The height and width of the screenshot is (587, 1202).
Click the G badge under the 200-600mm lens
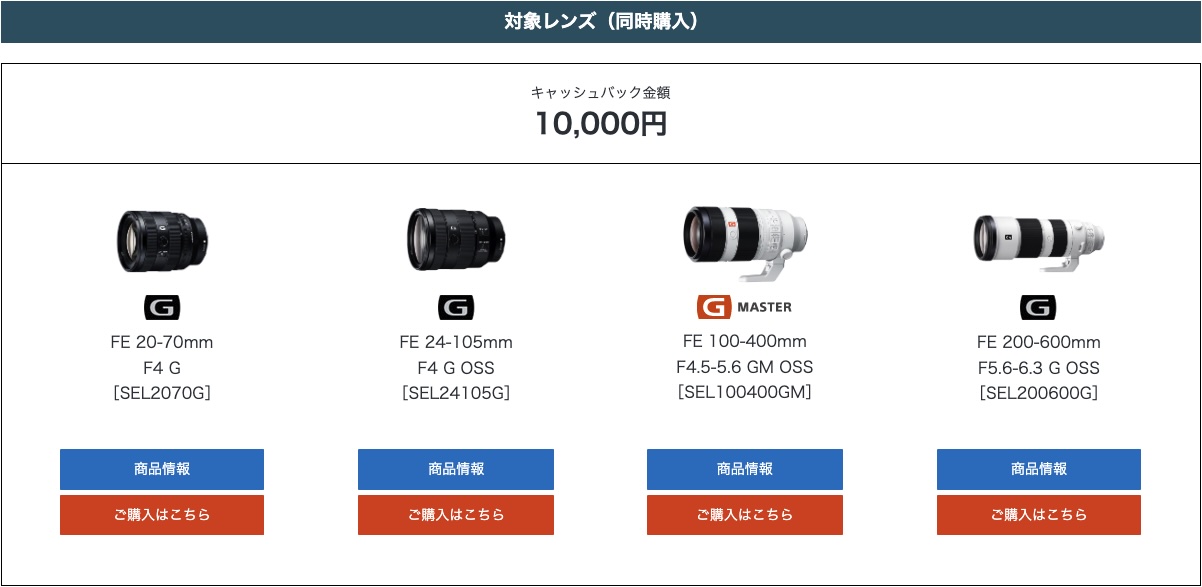pos(1039,308)
